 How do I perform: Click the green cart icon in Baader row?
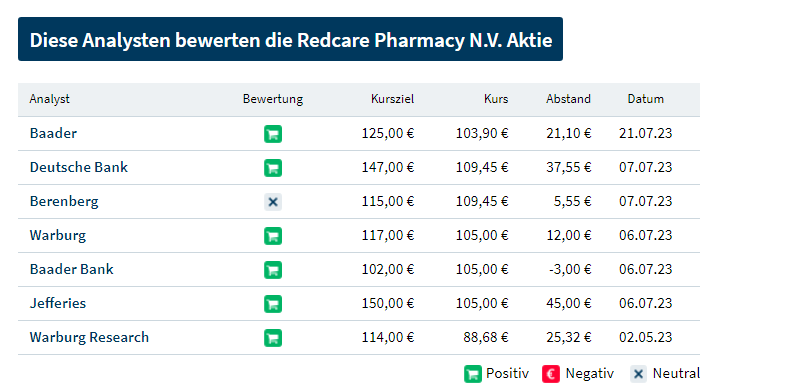coord(273,134)
